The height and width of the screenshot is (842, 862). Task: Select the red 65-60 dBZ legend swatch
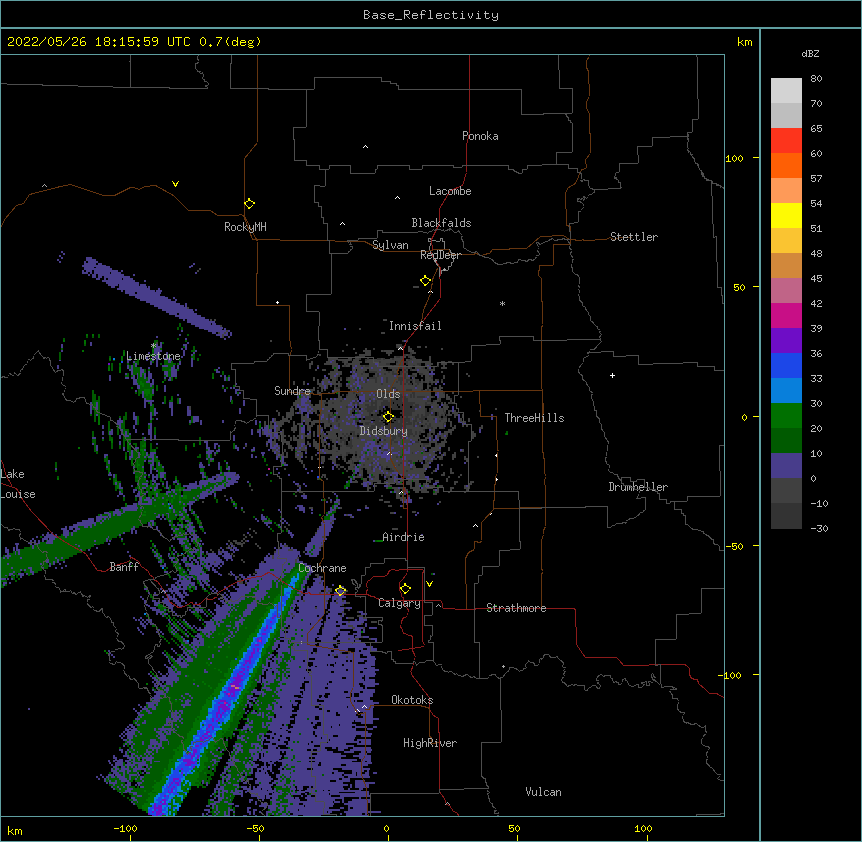[786, 140]
